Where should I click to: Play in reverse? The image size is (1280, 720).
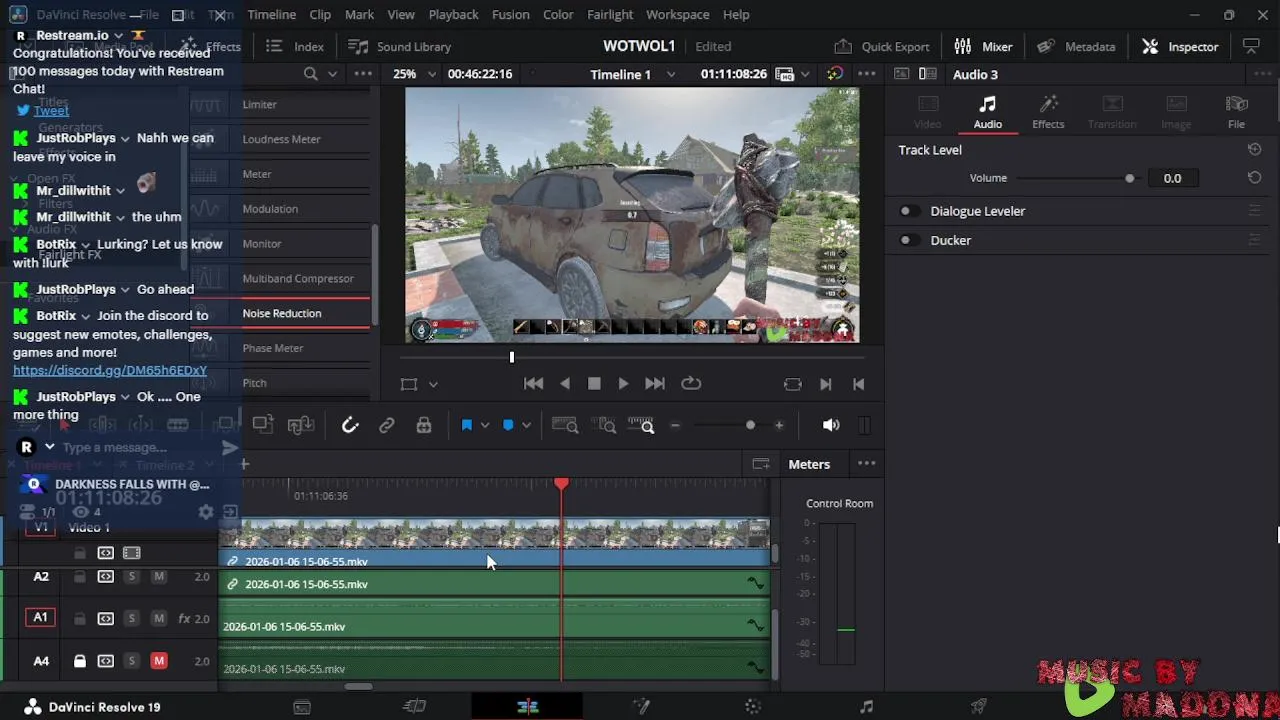[565, 383]
